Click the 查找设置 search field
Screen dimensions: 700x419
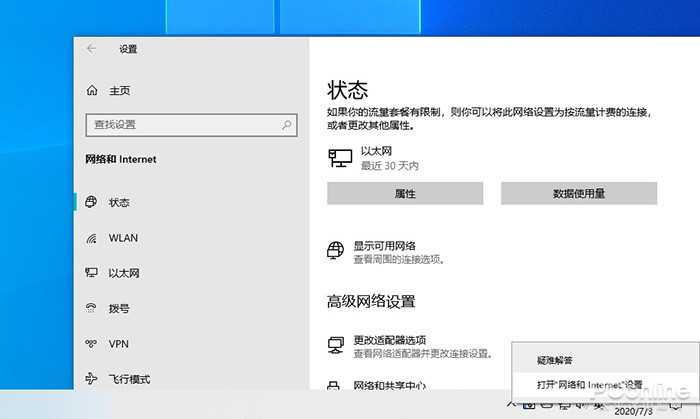tap(191, 124)
